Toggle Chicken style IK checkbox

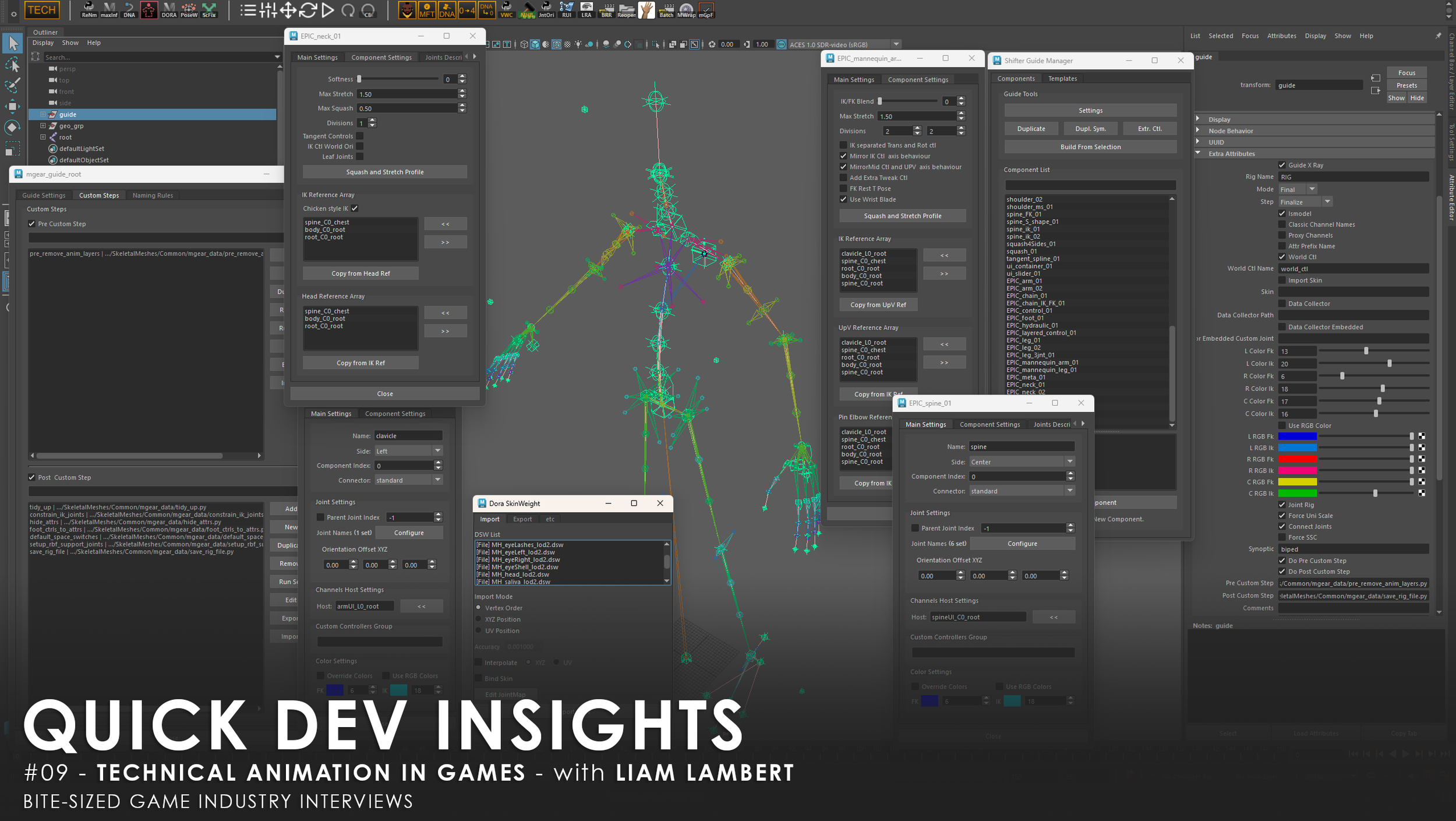click(355, 209)
